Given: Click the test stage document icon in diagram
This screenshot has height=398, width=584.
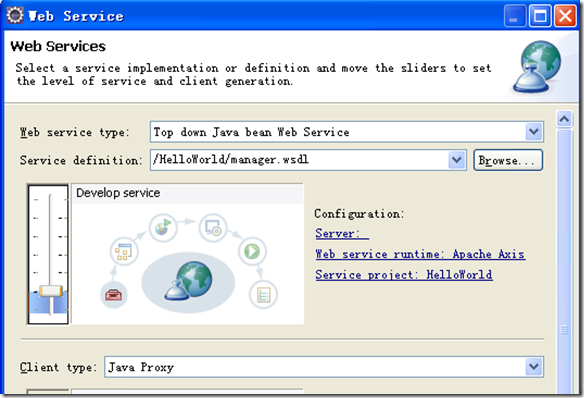Looking at the screenshot, I should pos(263,295).
